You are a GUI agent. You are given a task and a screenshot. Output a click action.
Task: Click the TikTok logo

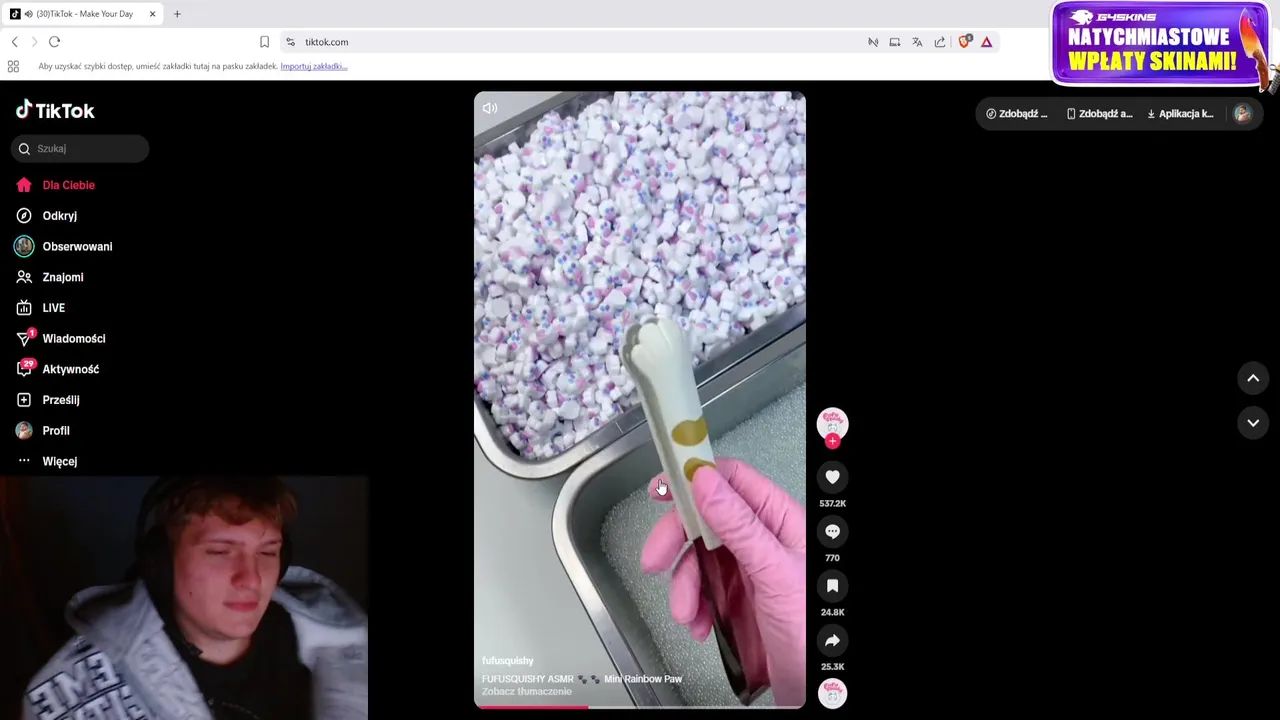pyautogui.click(x=55, y=110)
